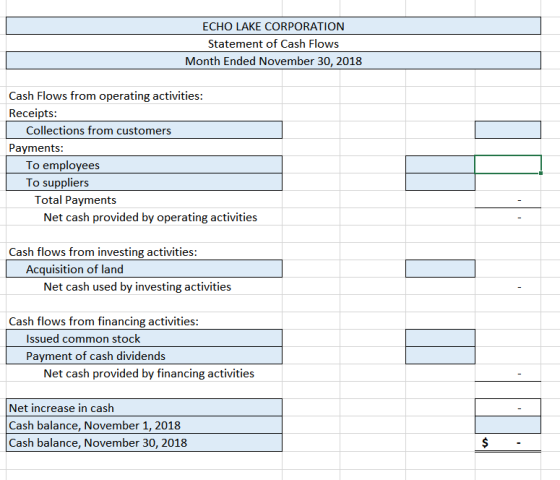Click the To employees amount input cell
Screen dimensions: 560x480
[440, 165]
